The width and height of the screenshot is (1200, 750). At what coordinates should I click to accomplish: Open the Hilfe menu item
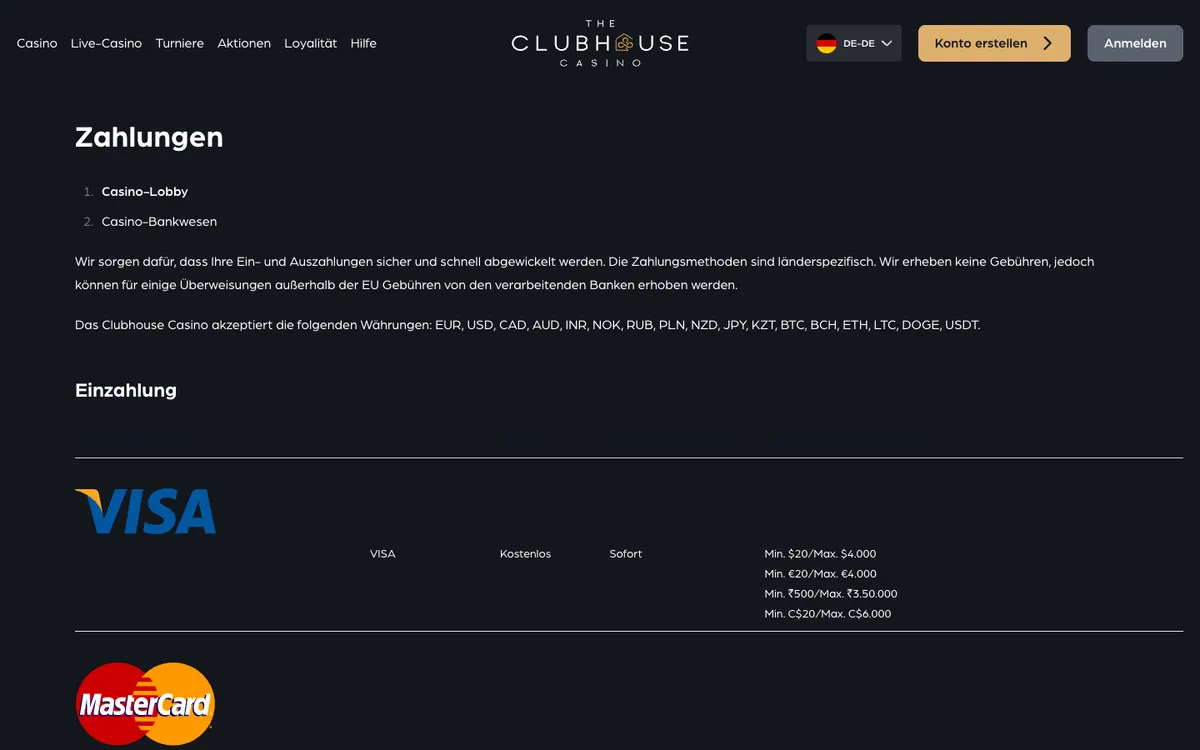pos(364,43)
